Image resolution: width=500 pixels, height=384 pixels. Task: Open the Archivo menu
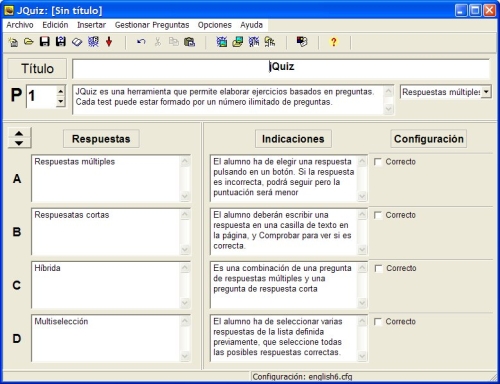(x=20, y=25)
